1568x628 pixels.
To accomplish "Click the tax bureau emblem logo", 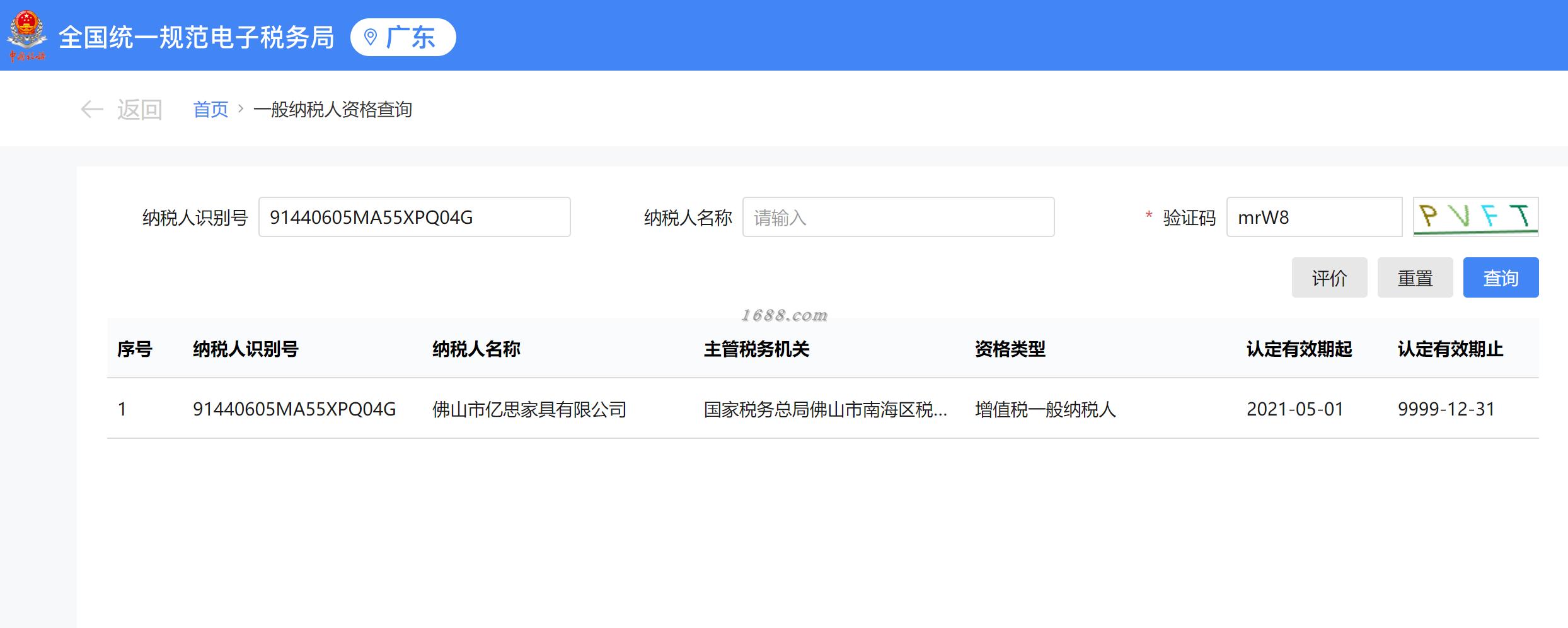I will point(27,36).
